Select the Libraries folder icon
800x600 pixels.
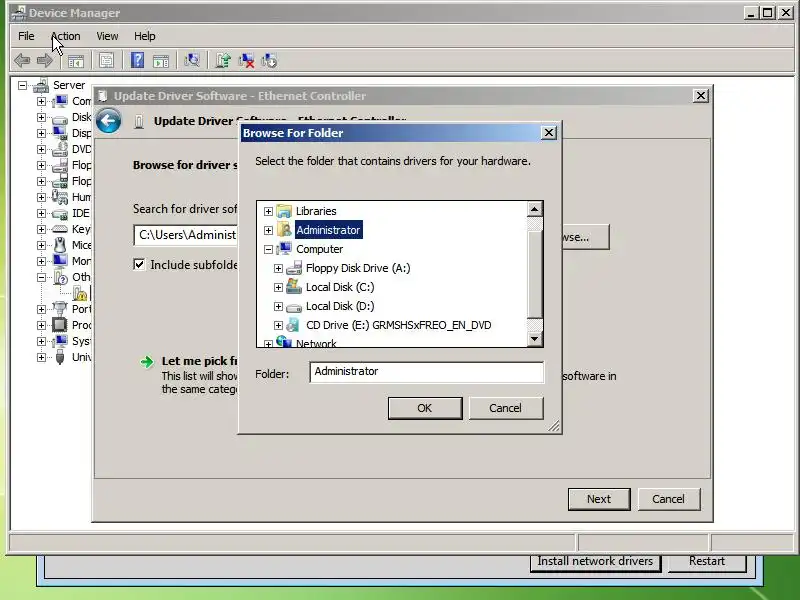284,211
